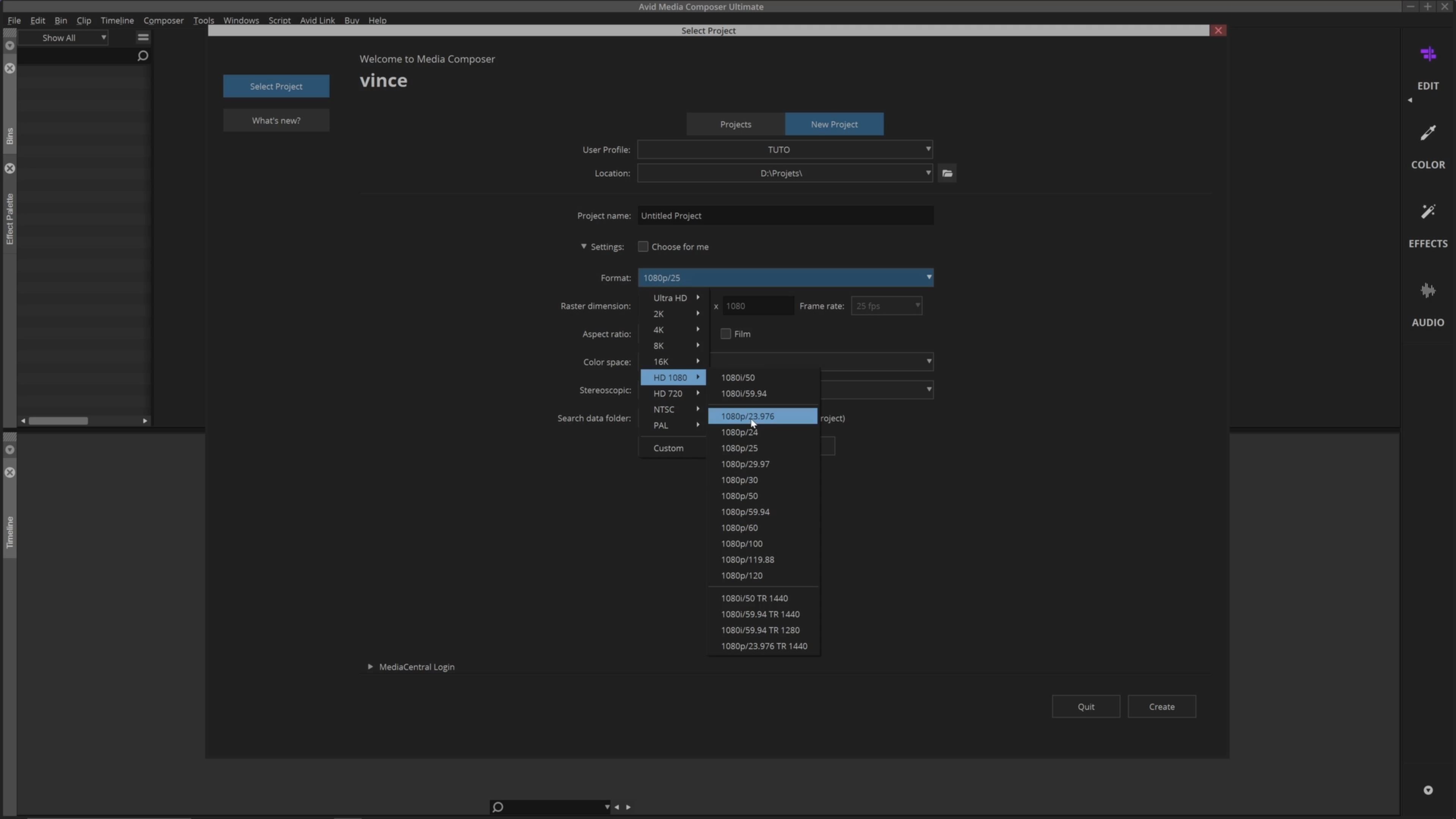Click the Create button
The height and width of the screenshot is (819, 1456).
1161,706
